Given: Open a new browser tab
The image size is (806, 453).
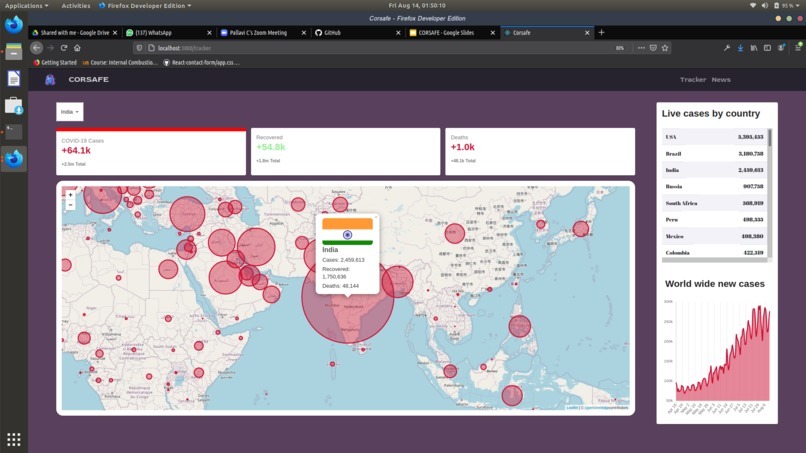Looking at the screenshot, I should (601, 32).
